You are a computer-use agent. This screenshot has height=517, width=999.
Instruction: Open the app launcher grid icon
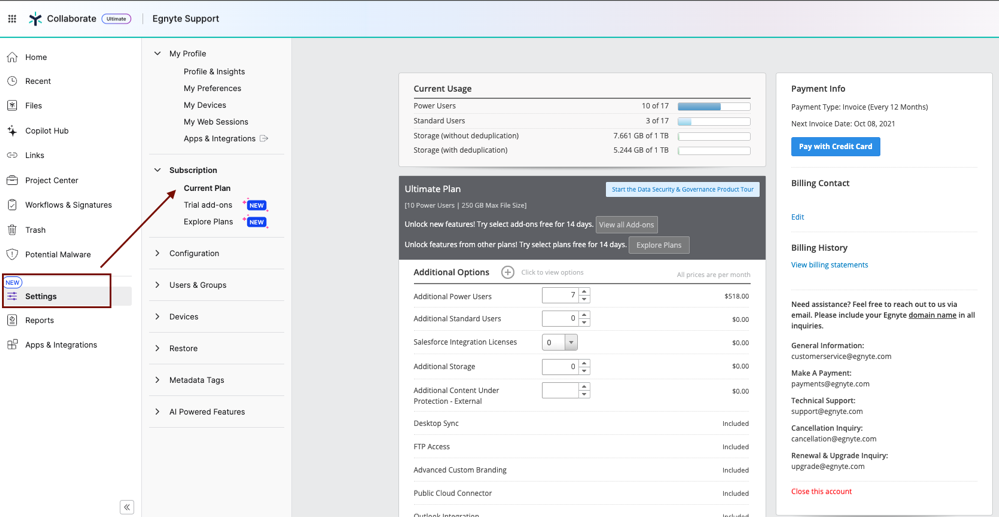(x=12, y=19)
